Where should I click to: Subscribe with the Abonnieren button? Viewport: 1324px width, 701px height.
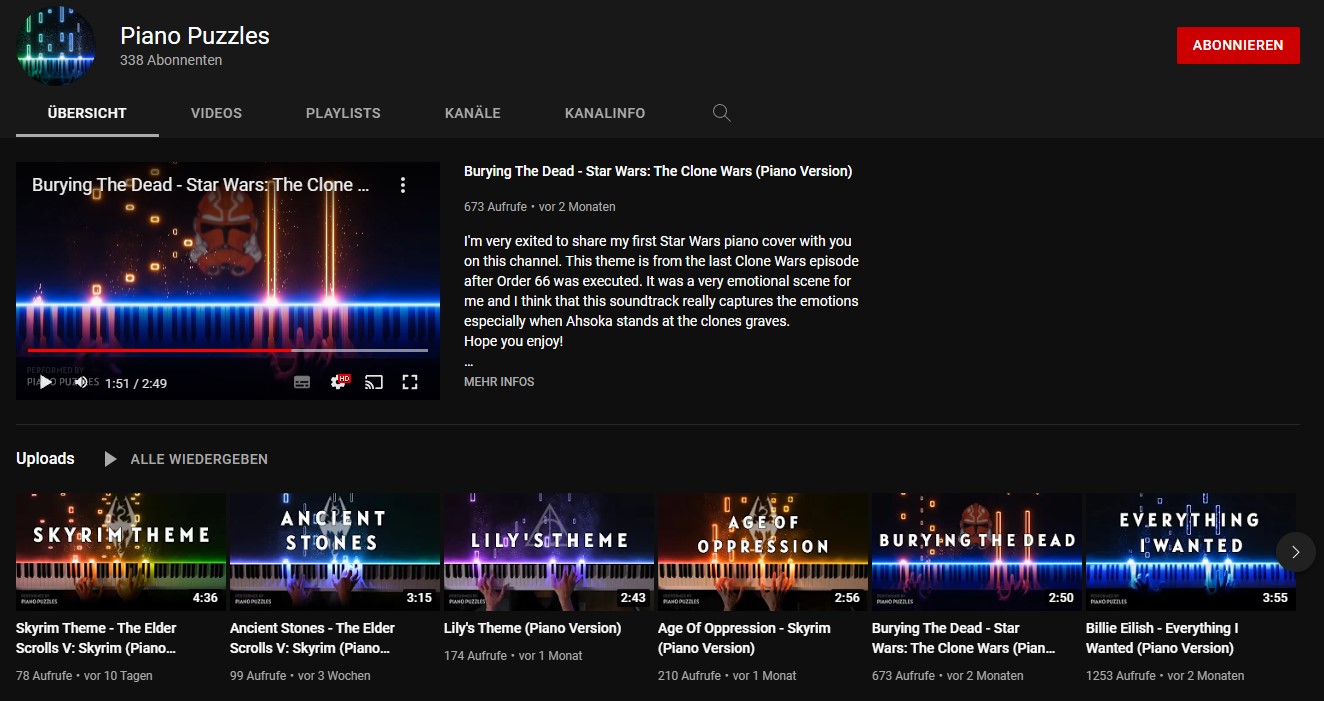point(1238,46)
